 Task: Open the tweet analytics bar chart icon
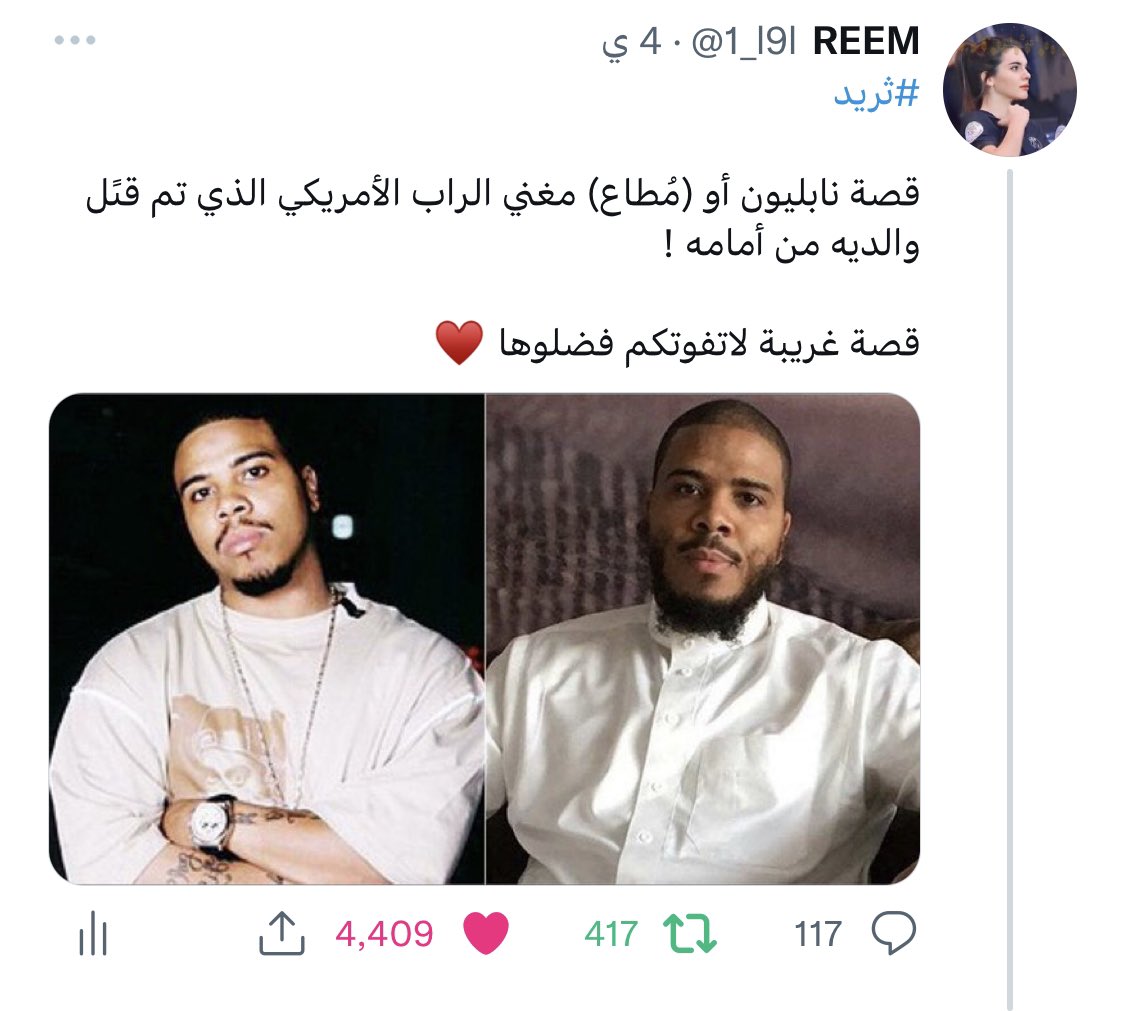93,934
